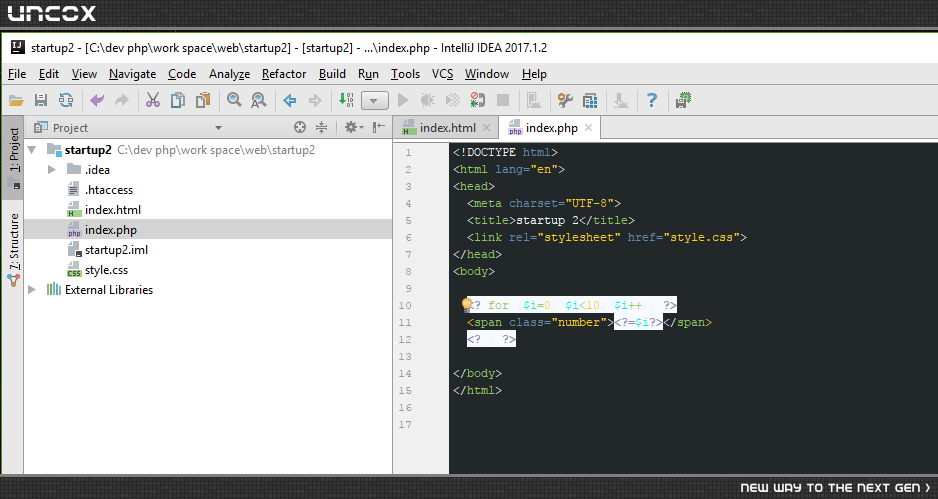Click the greyed-out toolbar icon before Help

pyautogui.click(x=621, y=101)
